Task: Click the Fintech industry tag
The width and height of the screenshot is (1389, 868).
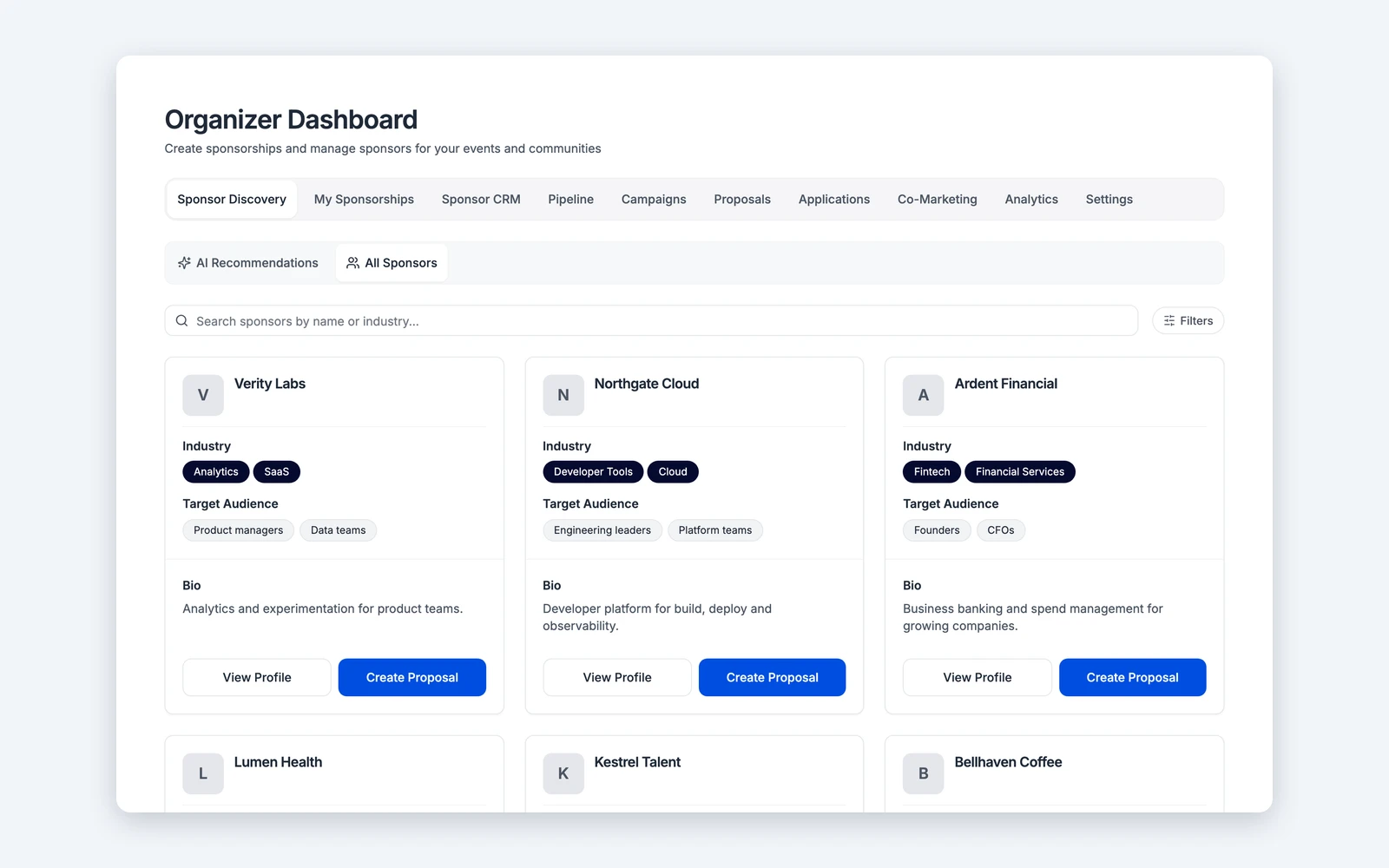Action: point(932,472)
